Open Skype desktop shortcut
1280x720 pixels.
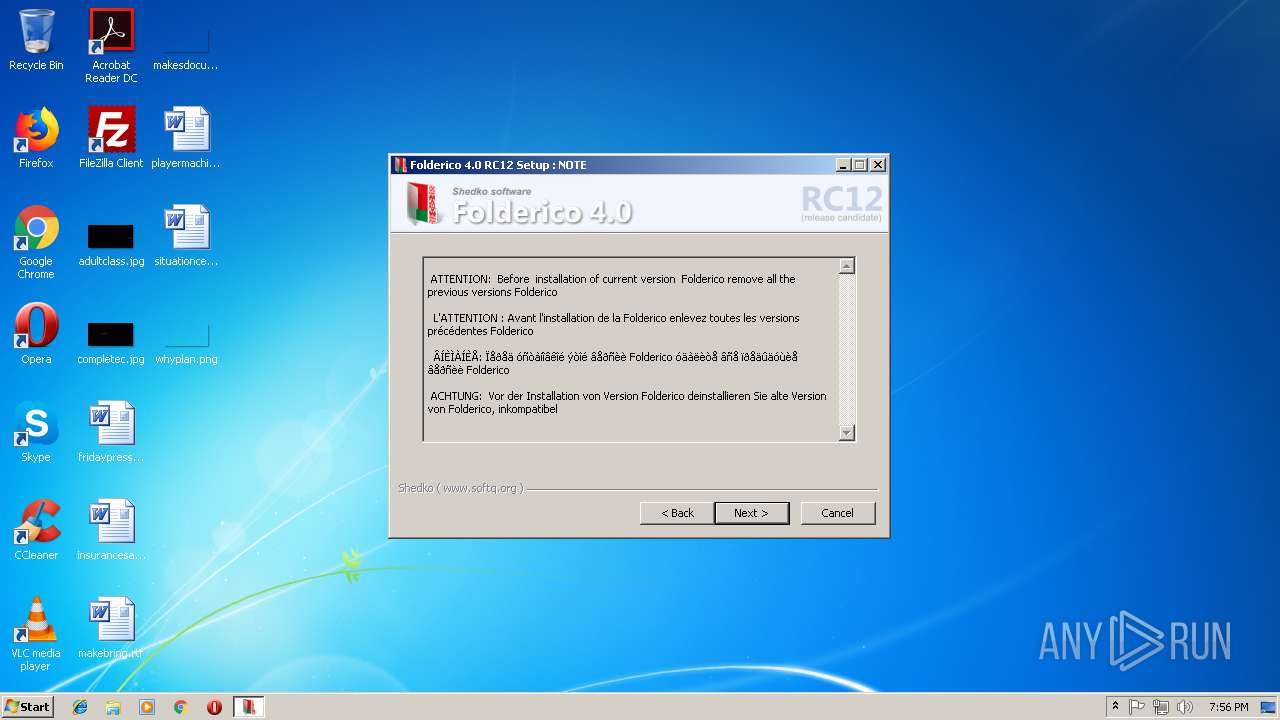[x=36, y=432]
